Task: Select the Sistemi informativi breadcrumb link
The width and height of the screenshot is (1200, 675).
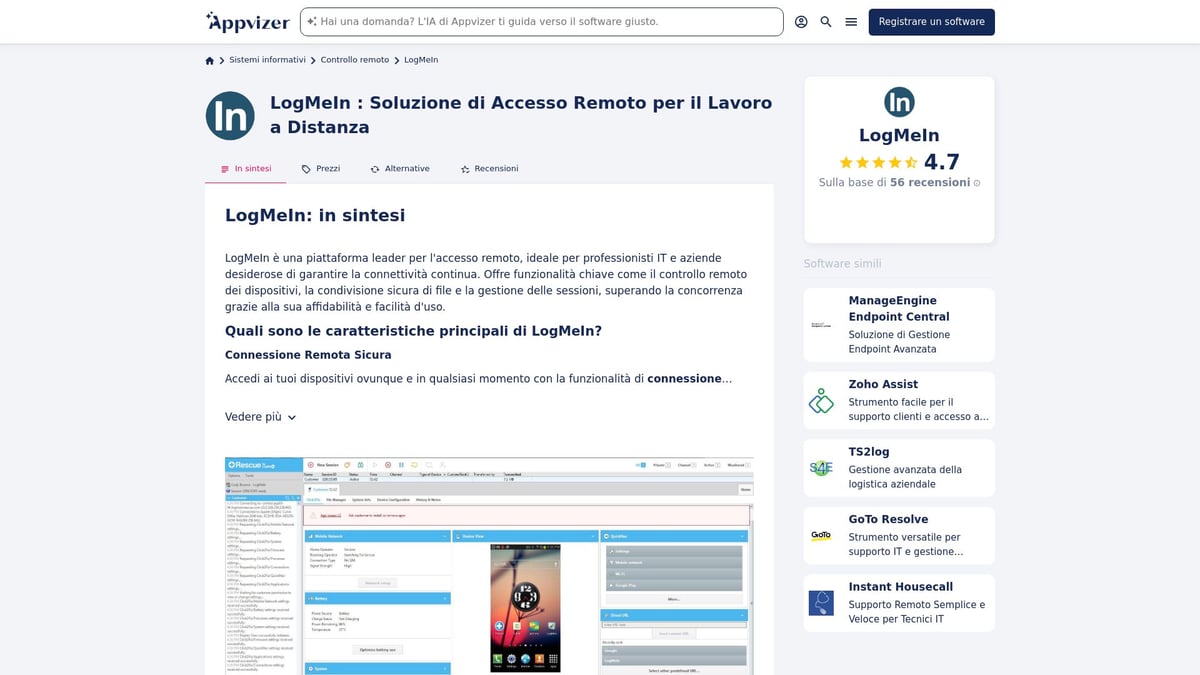Action: [266, 60]
